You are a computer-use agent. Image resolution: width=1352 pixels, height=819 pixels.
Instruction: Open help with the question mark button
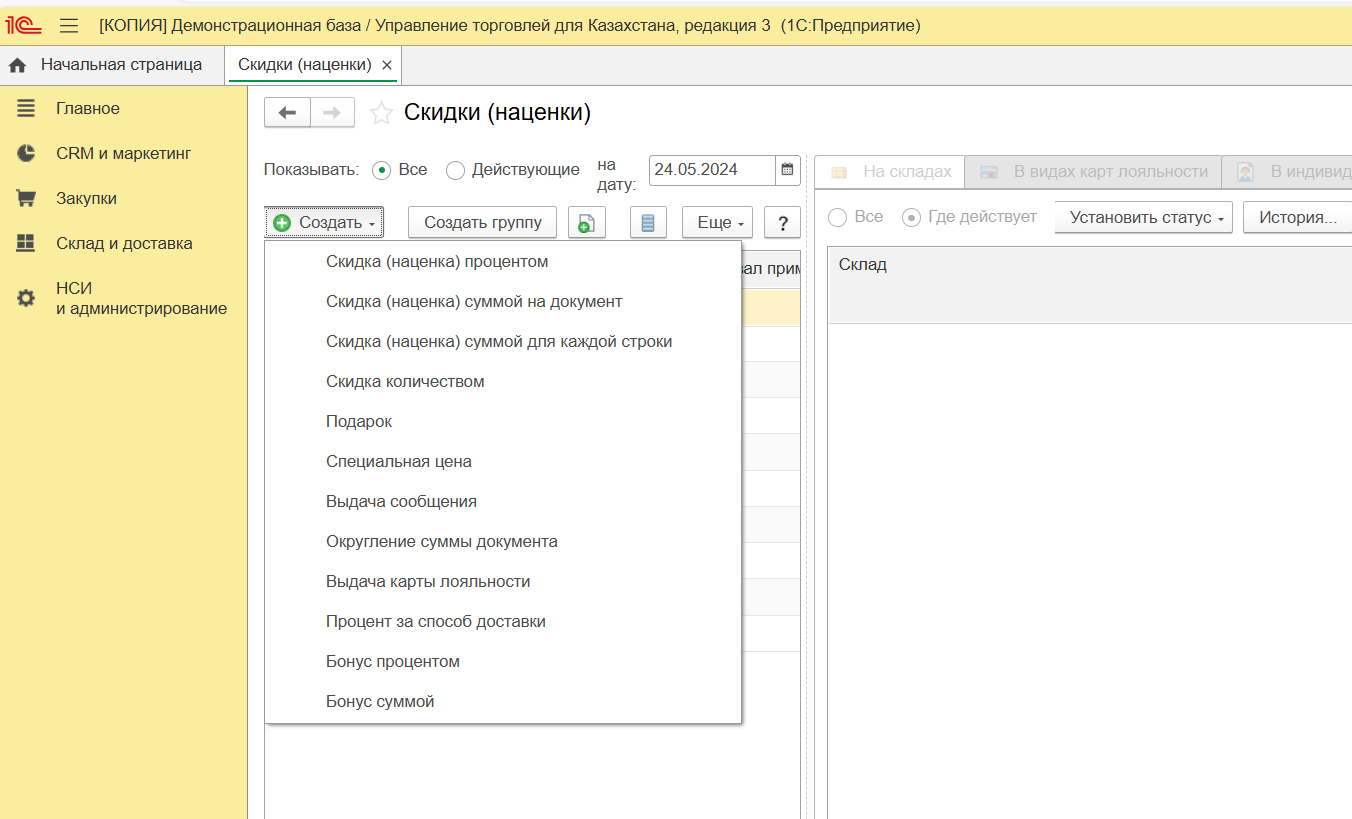(782, 222)
